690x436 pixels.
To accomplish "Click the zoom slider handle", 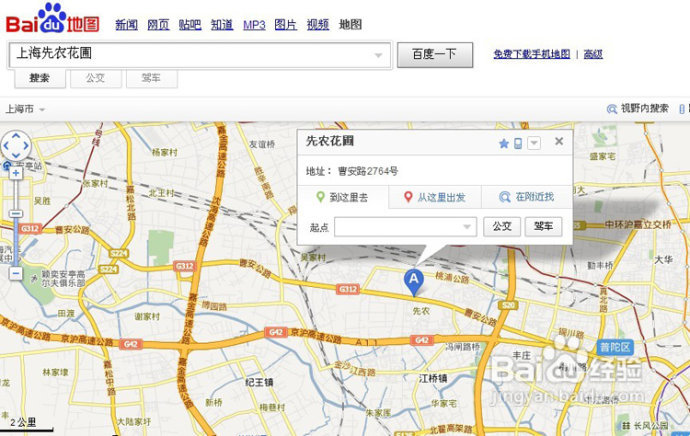I will (x=16, y=214).
